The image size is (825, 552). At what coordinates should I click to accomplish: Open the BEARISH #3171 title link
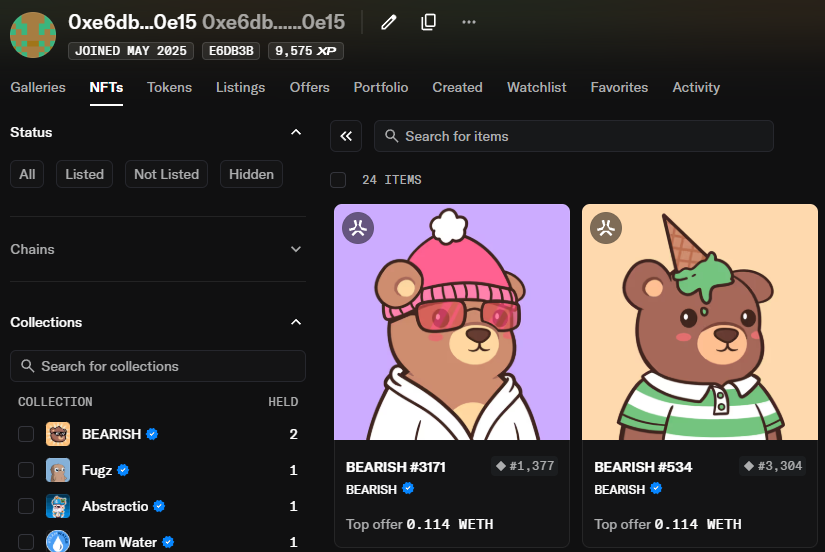[x=396, y=467]
